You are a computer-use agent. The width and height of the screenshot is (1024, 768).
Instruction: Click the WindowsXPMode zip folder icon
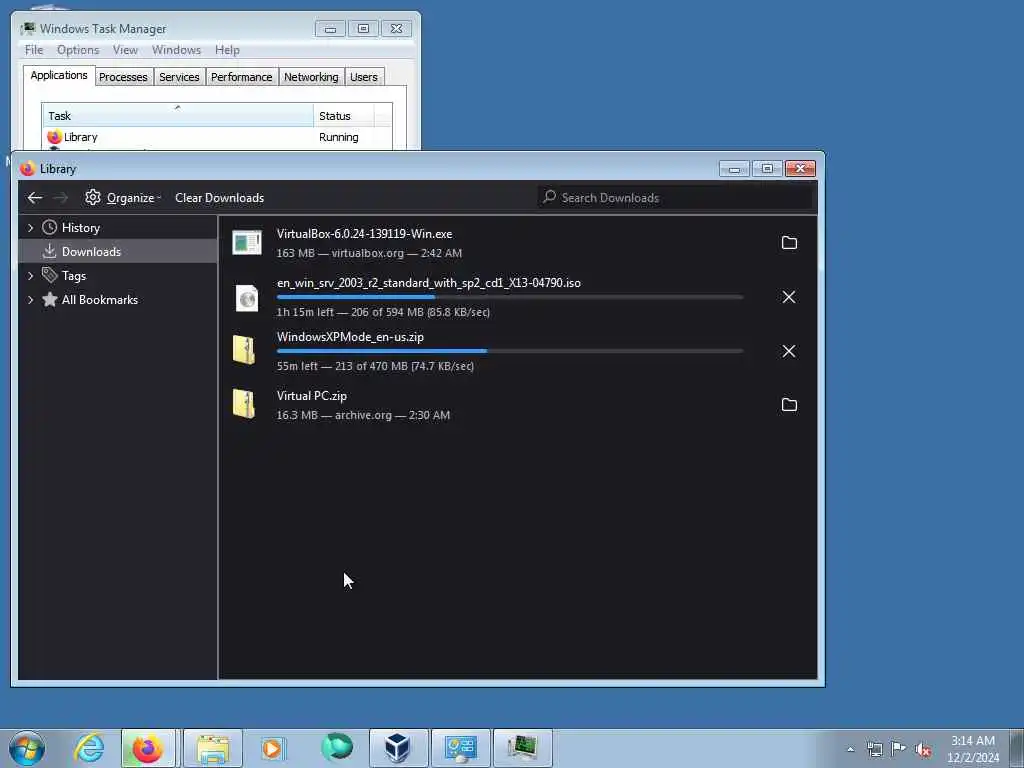[244, 350]
